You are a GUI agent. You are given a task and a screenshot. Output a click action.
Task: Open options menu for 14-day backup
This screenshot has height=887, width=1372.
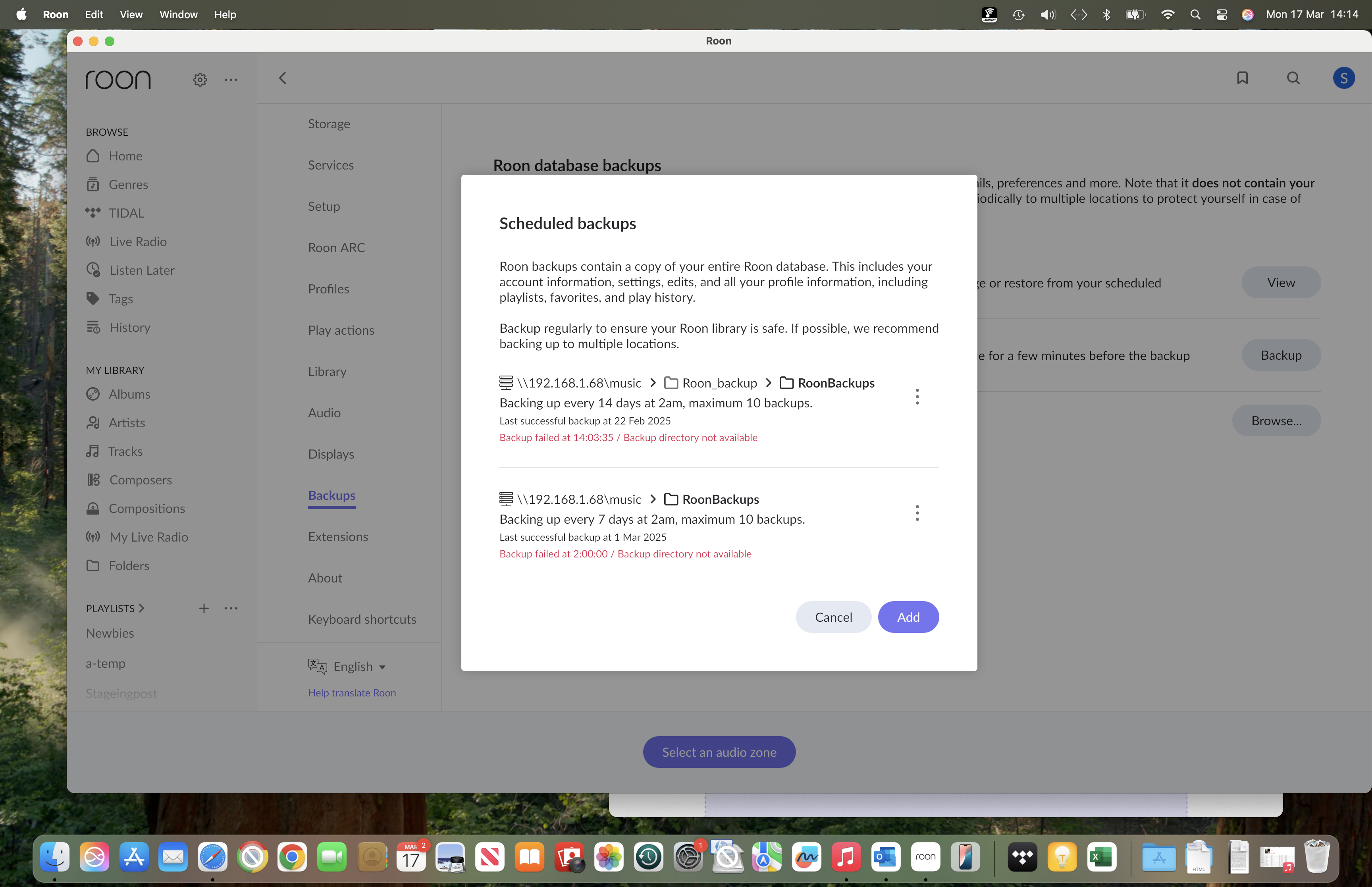pos(917,396)
